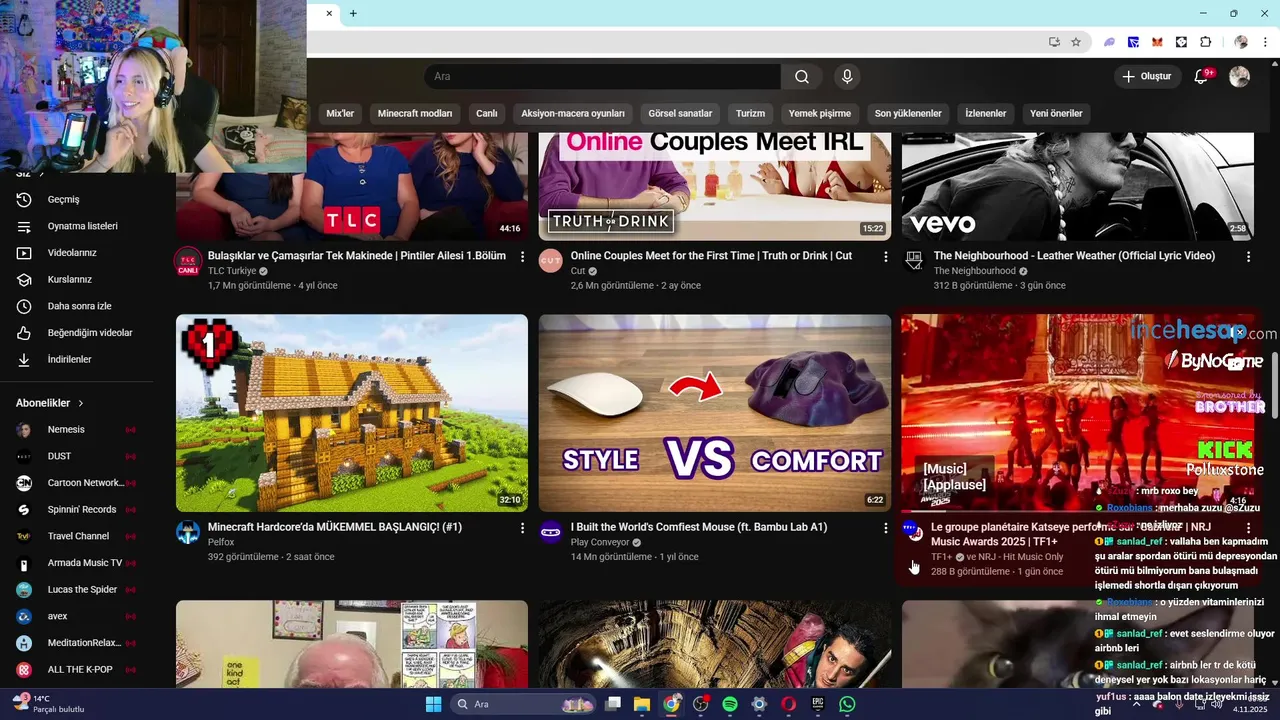The width and height of the screenshot is (1280, 720).
Task: Close the current browser tab
Action: coord(329,13)
